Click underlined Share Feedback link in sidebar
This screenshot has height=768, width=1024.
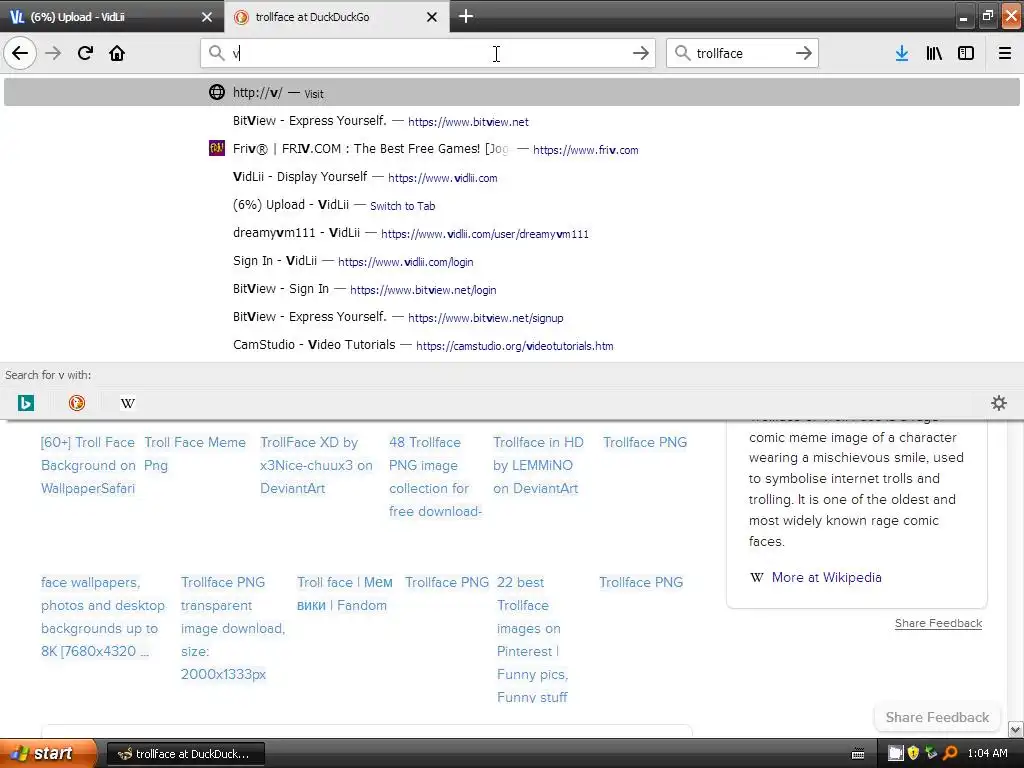pyautogui.click(x=938, y=623)
